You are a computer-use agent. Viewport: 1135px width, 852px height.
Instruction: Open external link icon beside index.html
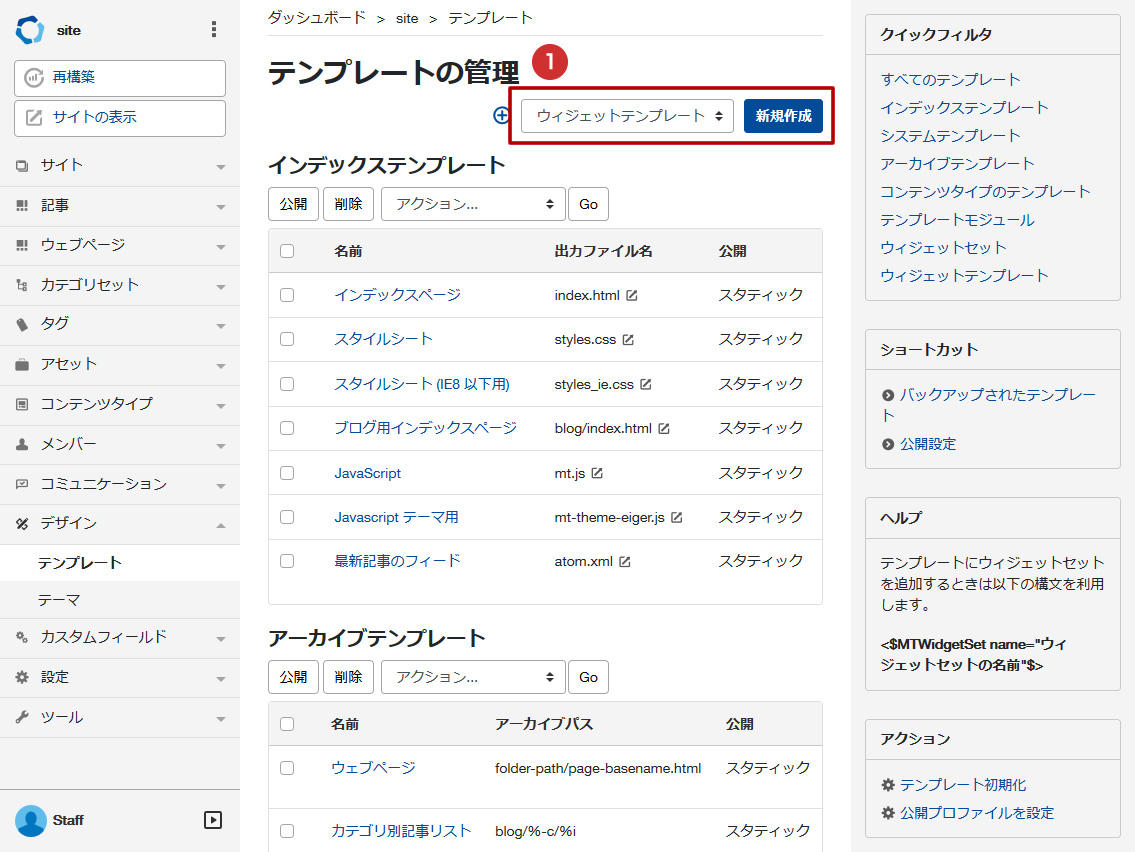[x=632, y=296]
